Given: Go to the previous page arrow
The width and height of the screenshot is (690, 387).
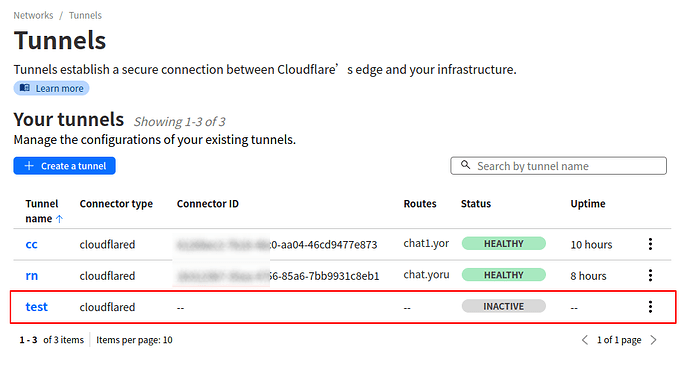Looking at the screenshot, I should 584,340.
